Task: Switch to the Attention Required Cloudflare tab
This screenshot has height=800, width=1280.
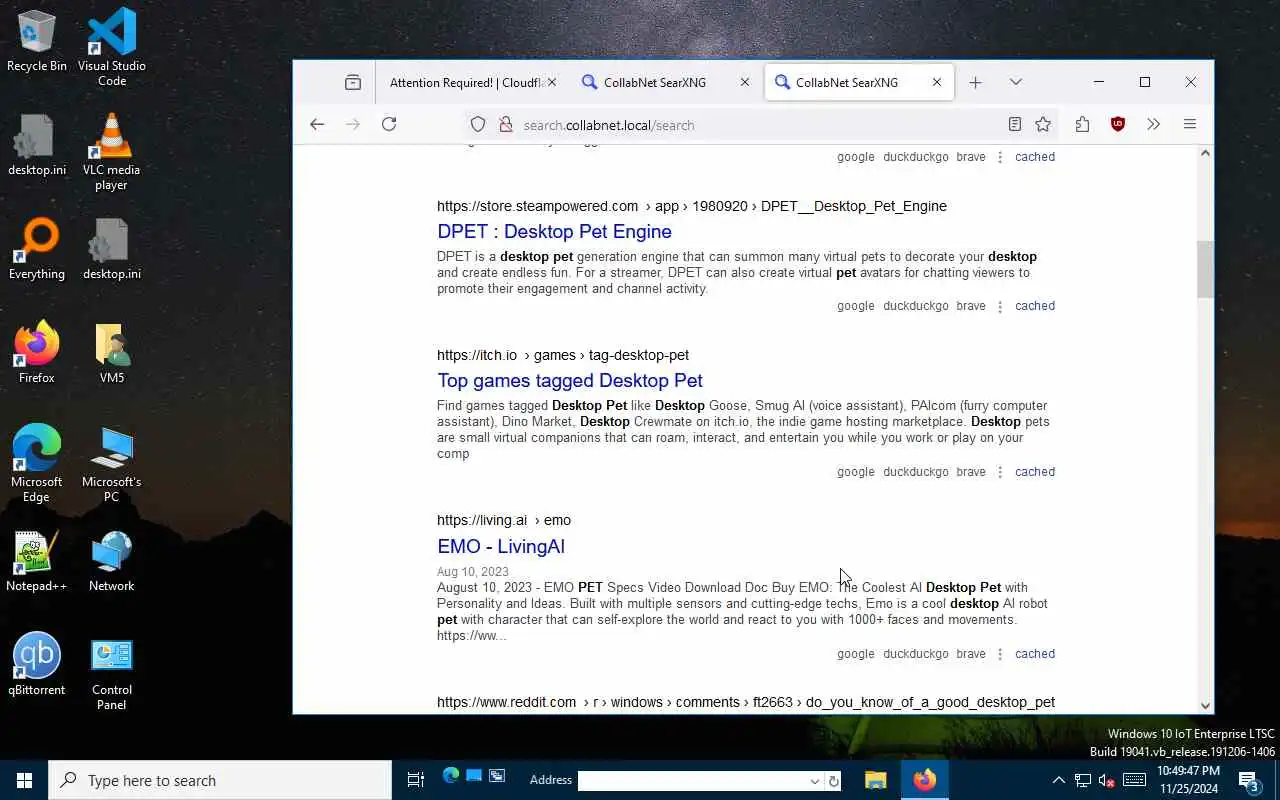Action: click(x=468, y=82)
